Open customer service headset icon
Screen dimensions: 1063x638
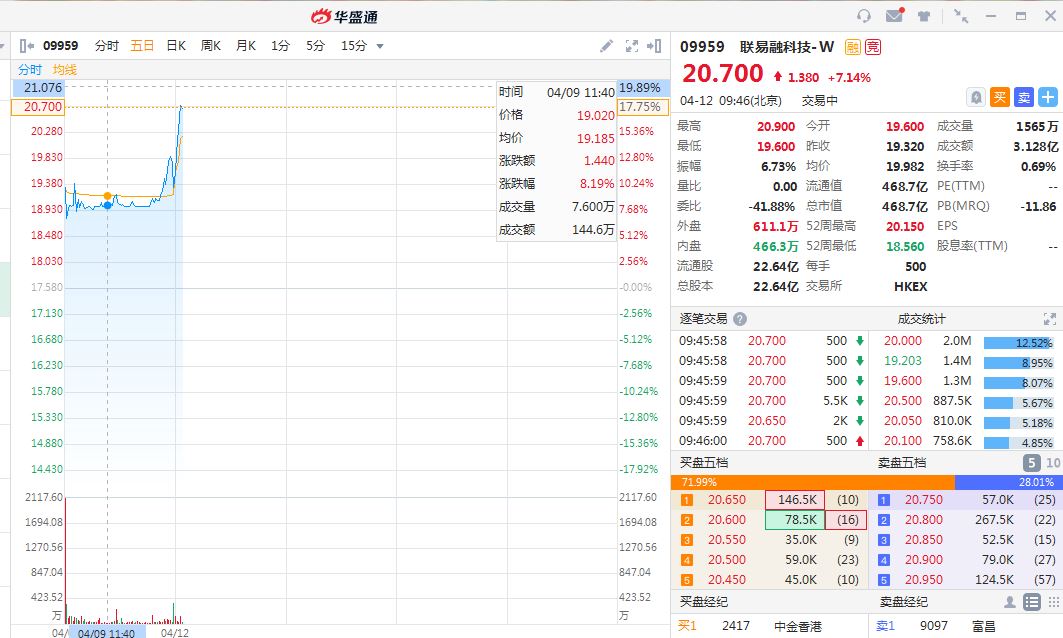pos(864,16)
